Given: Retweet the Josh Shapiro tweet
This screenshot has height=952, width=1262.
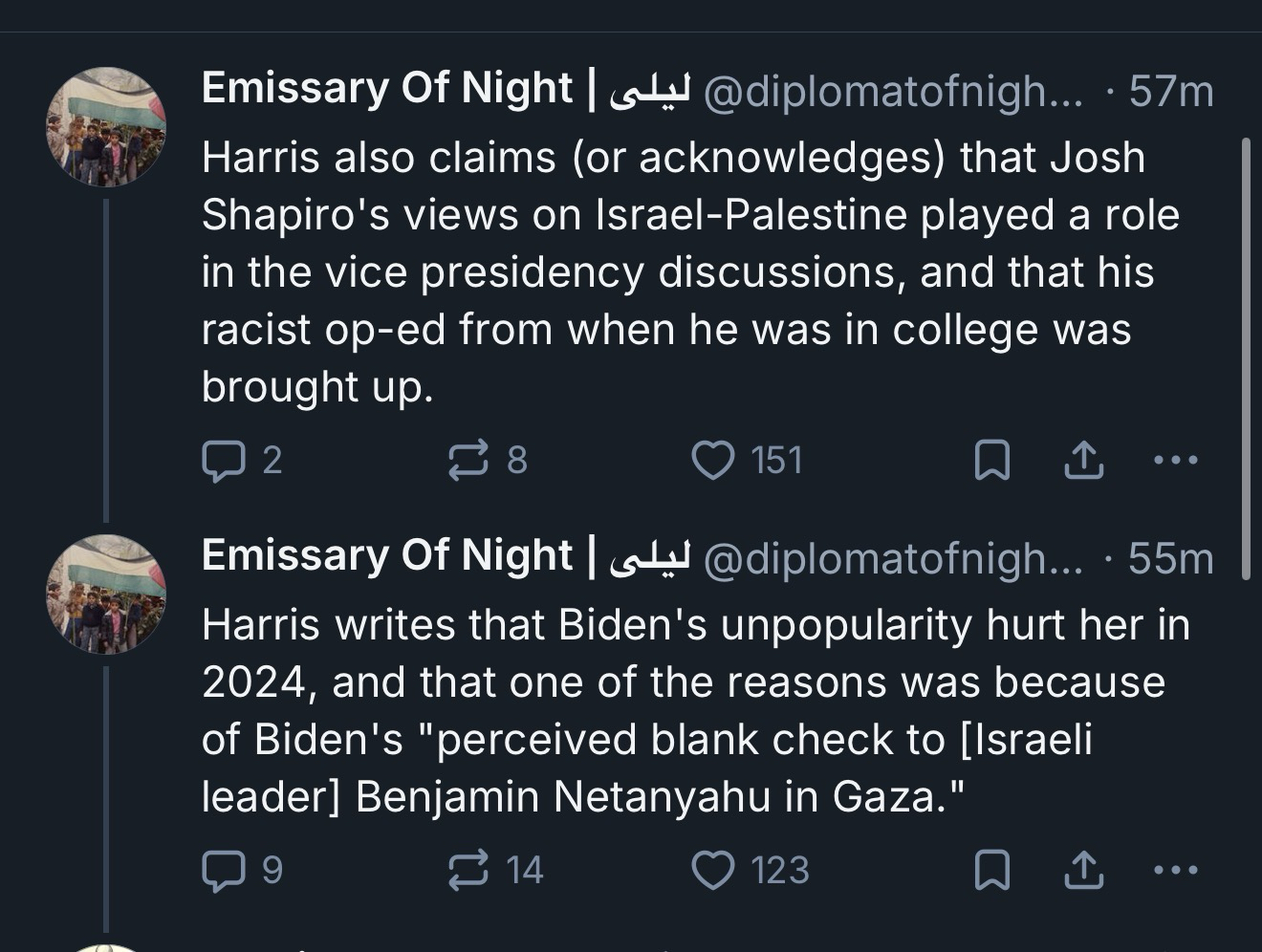Looking at the screenshot, I should point(468,461).
